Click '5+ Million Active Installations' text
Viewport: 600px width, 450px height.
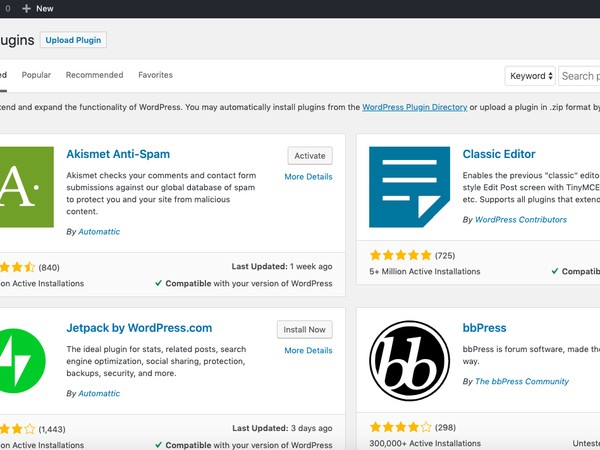click(425, 271)
